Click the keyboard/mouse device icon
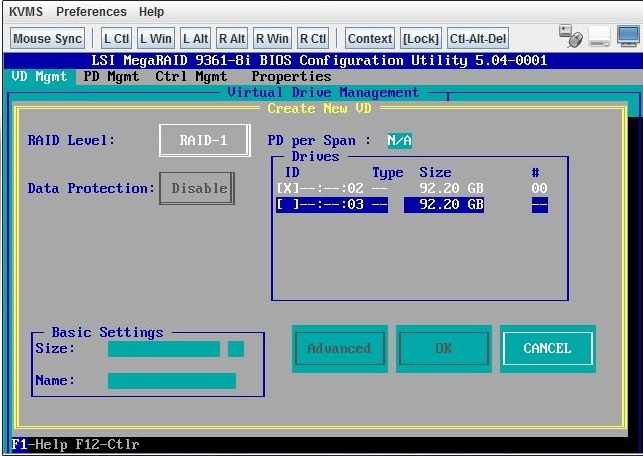The height and width of the screenshot is (456, 643). point(570,36)
